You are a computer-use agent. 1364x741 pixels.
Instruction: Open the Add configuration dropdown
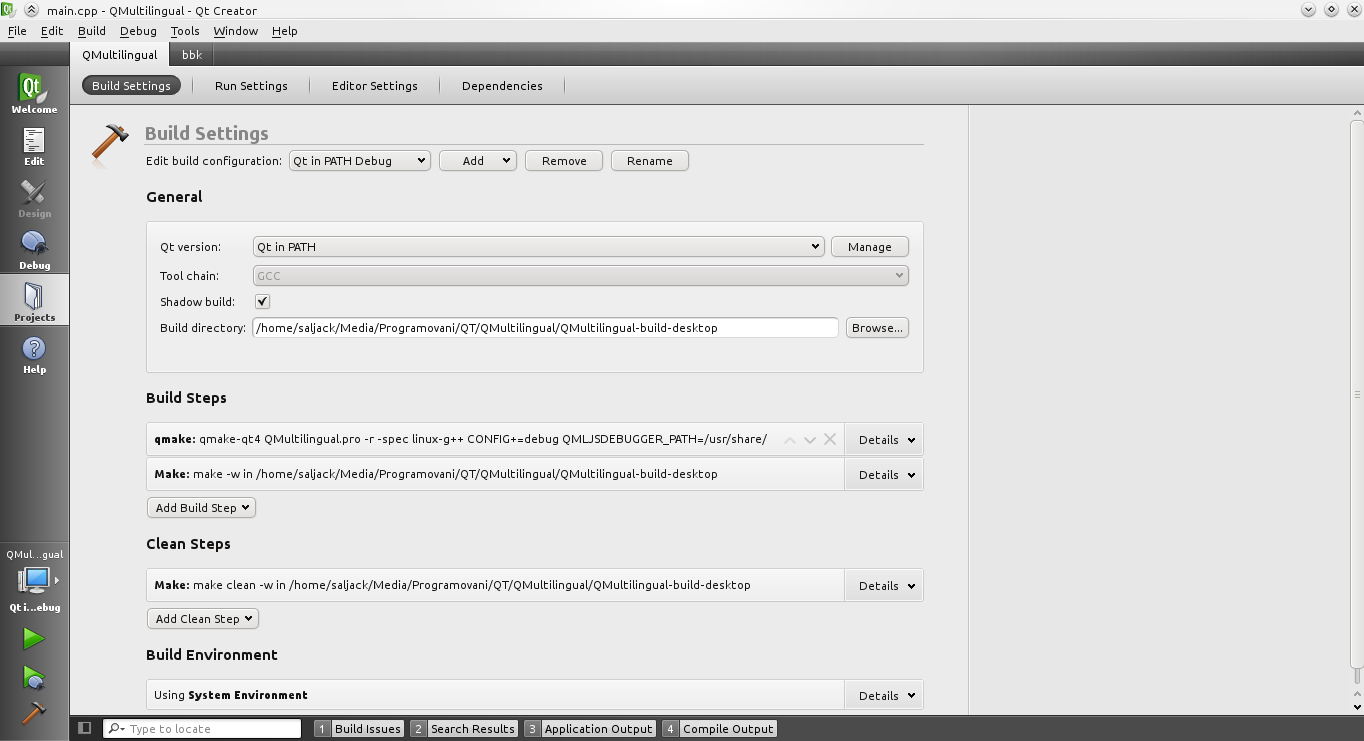coord(478,160)
